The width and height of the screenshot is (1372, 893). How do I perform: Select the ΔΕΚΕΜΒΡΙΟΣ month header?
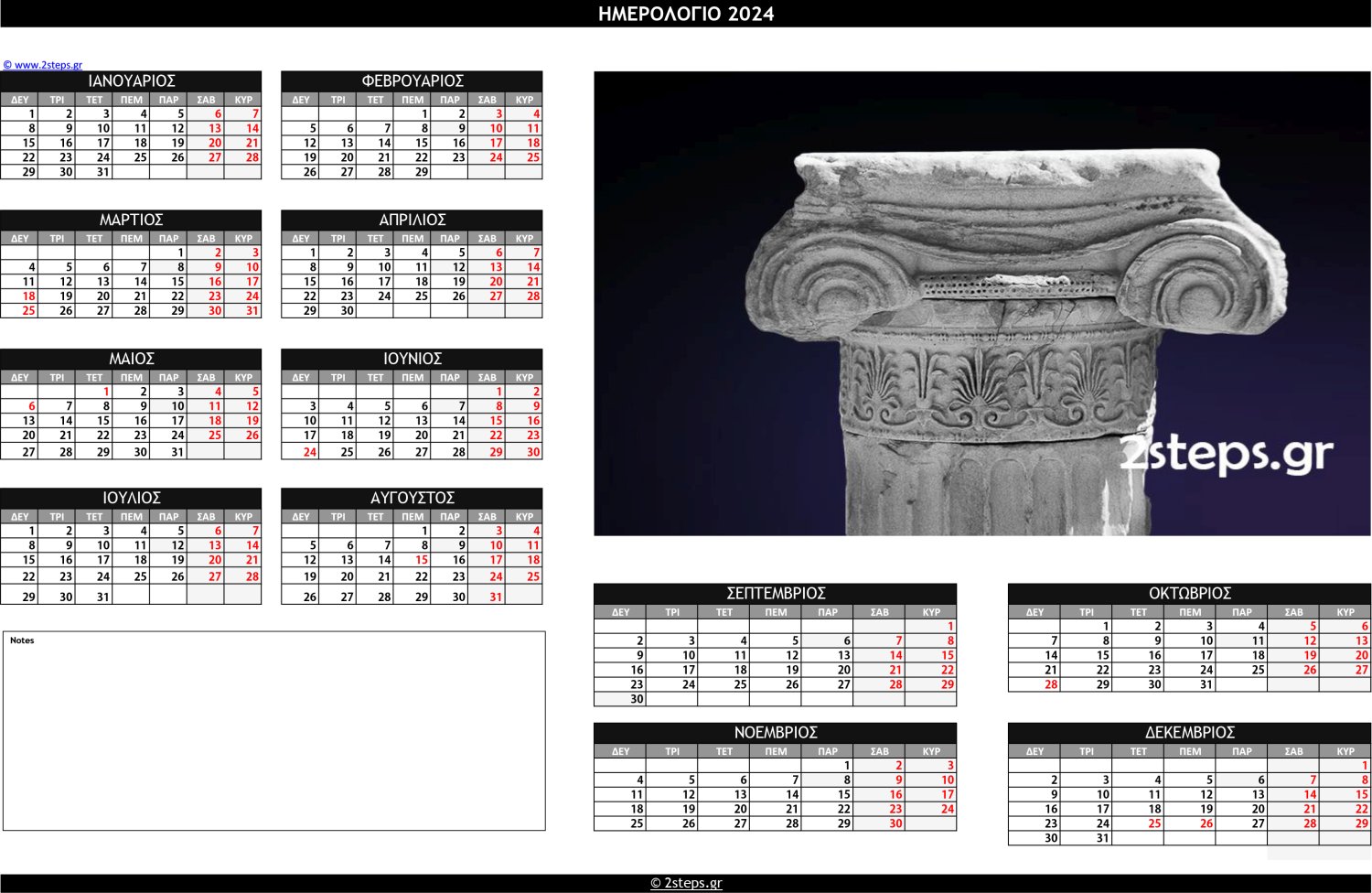click(1189, 733)
